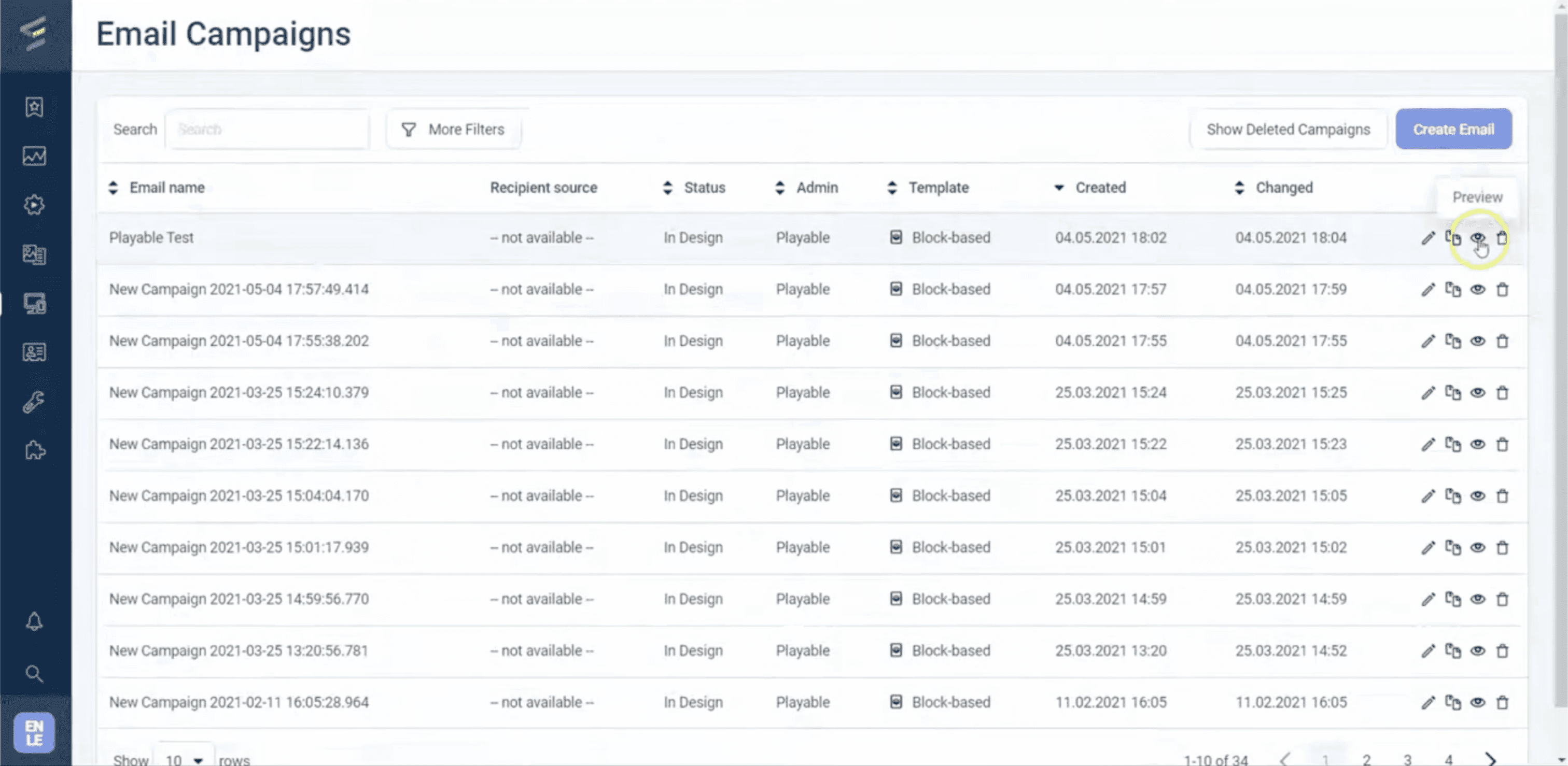Delete the New Campaign 2021-03-25 15:24:10.379 row

pos(1502,393)
